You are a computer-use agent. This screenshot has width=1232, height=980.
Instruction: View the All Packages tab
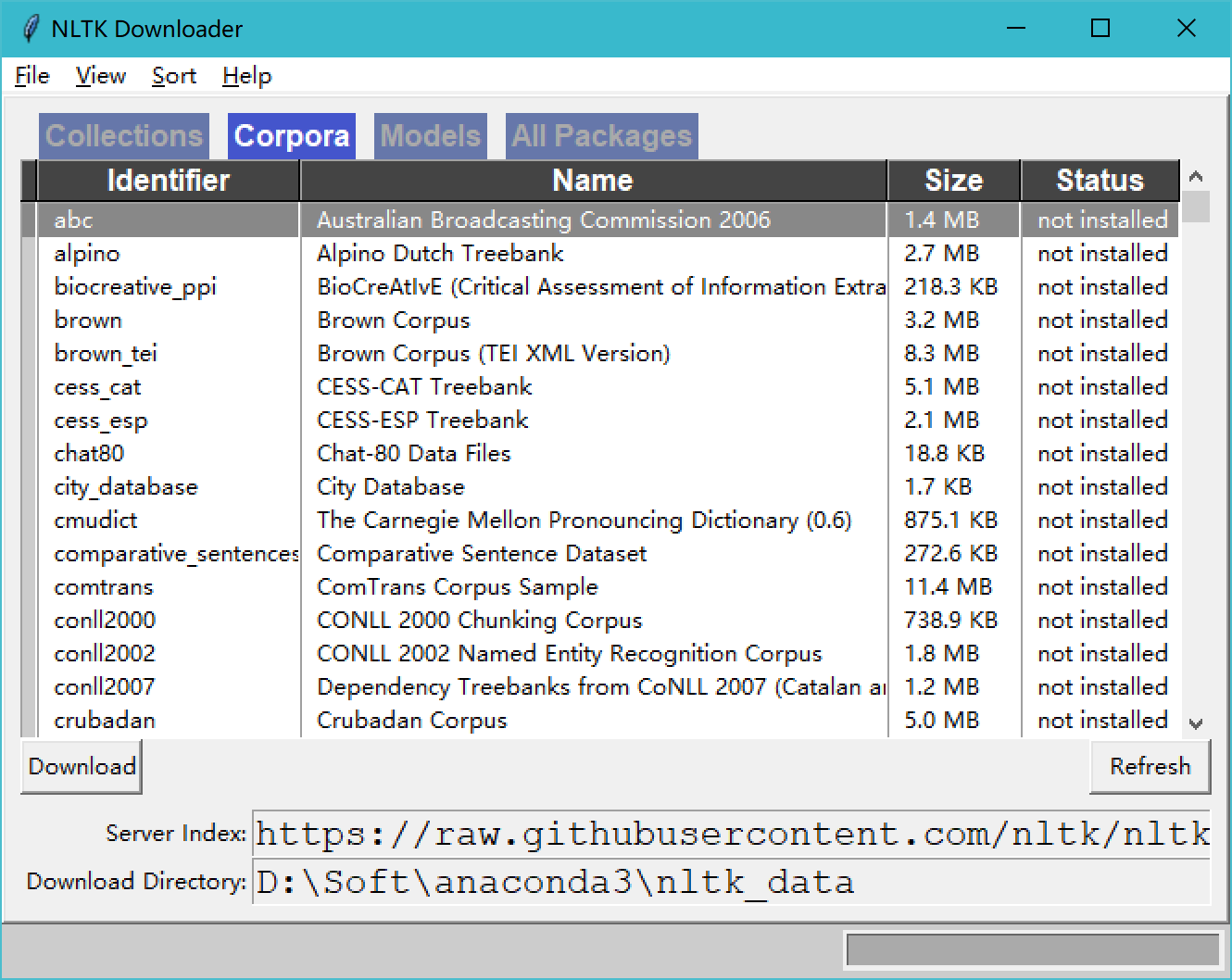[x=600, y=135]
